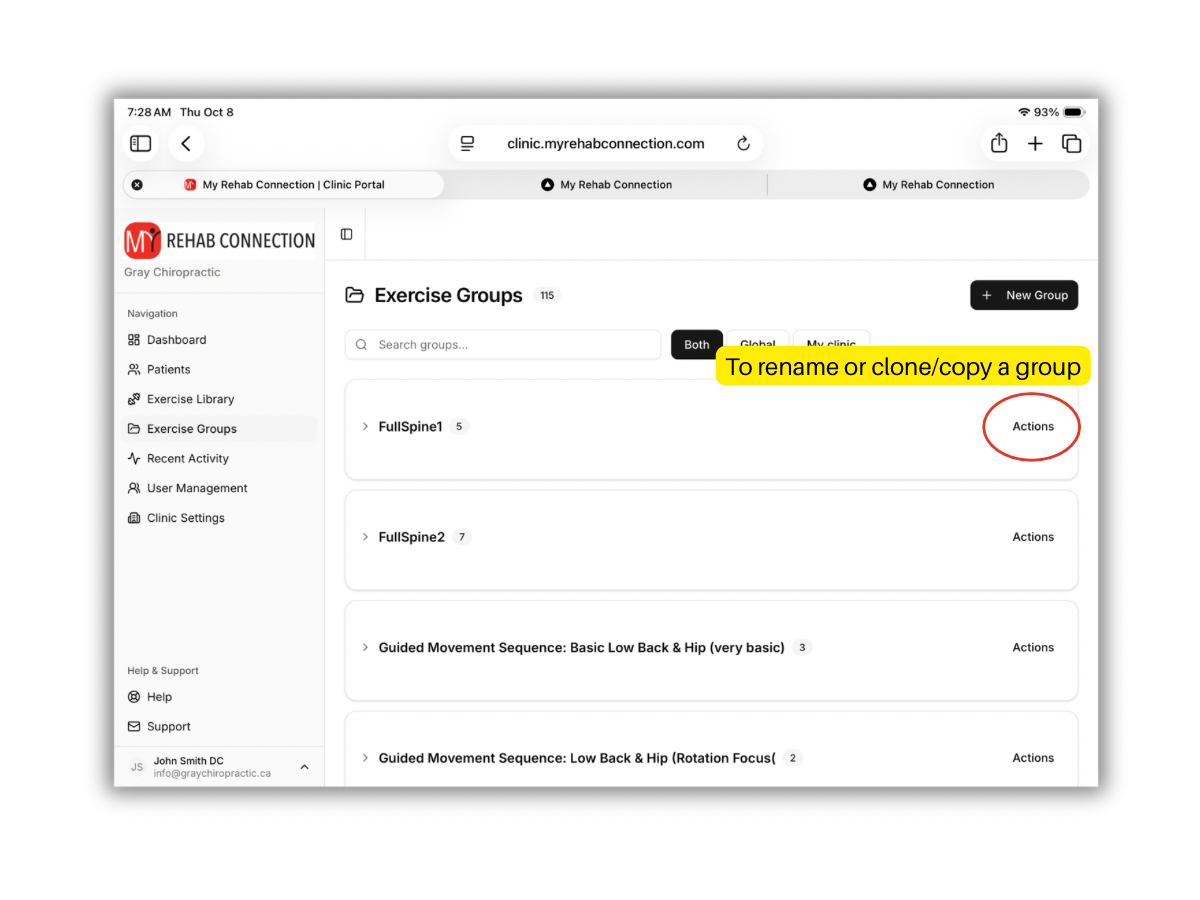Open User Management in navigation
The width and height of the screenshot is (1200, 900).
pos(220,488)
